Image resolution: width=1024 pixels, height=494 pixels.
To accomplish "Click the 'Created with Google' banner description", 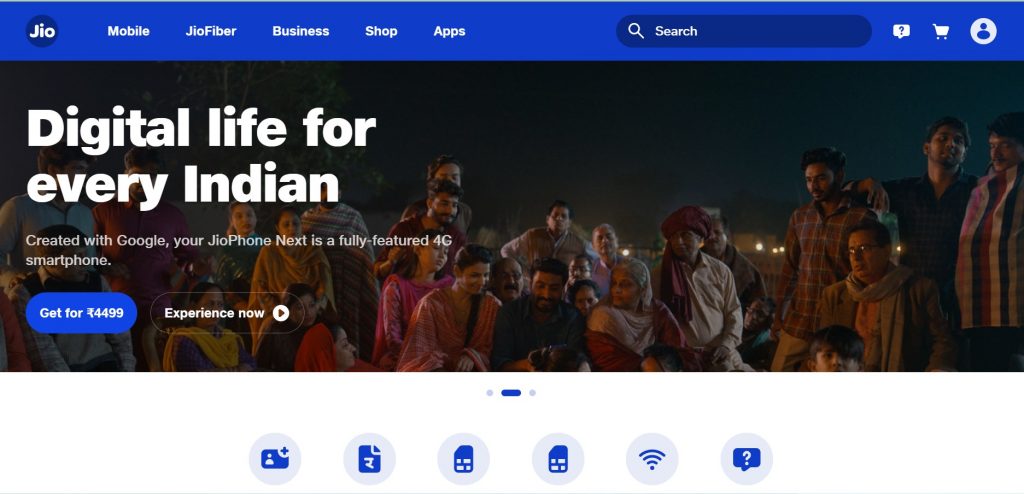I will tap(239, 250).
